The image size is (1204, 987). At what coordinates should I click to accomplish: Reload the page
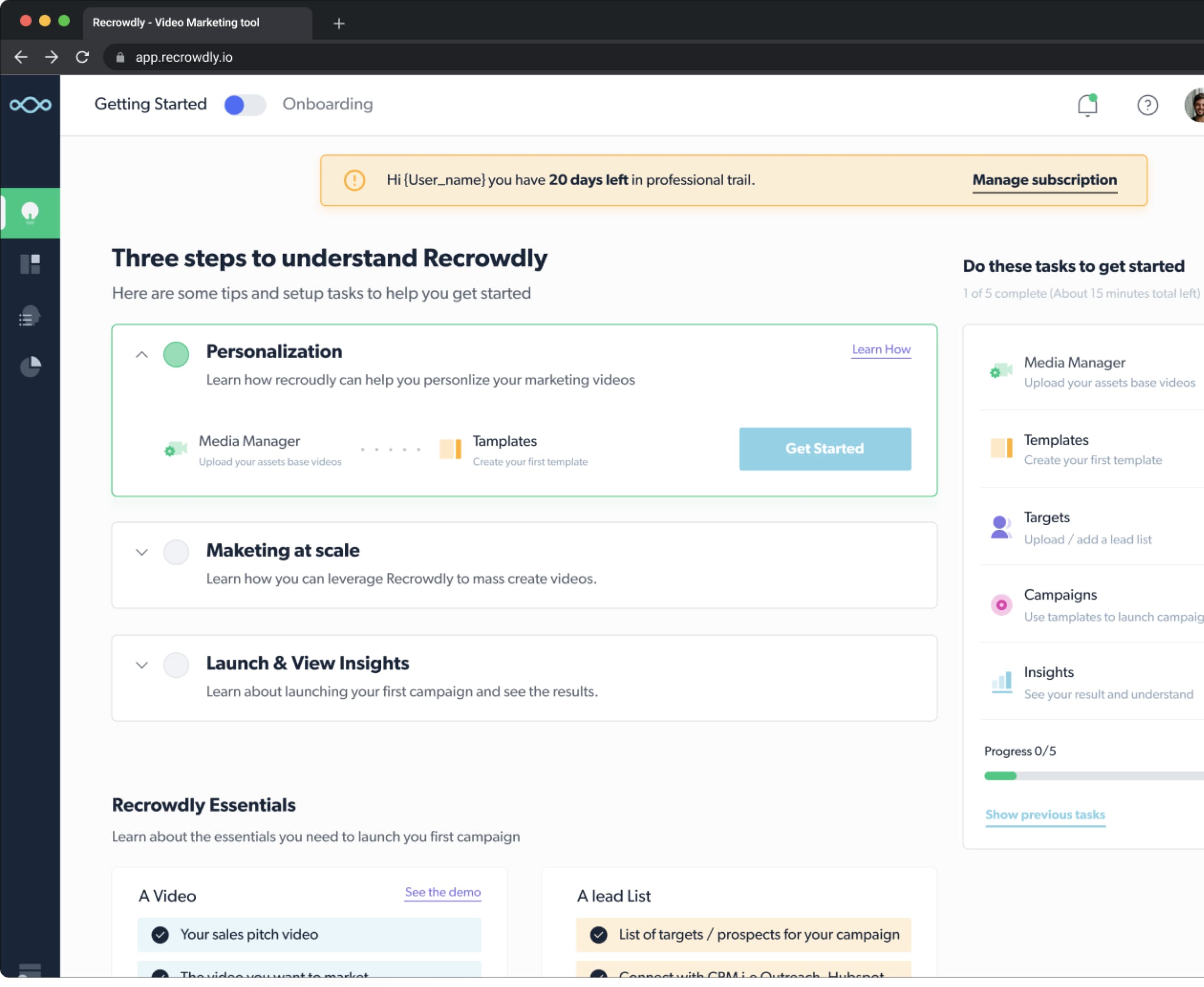(x=83, y=57)
